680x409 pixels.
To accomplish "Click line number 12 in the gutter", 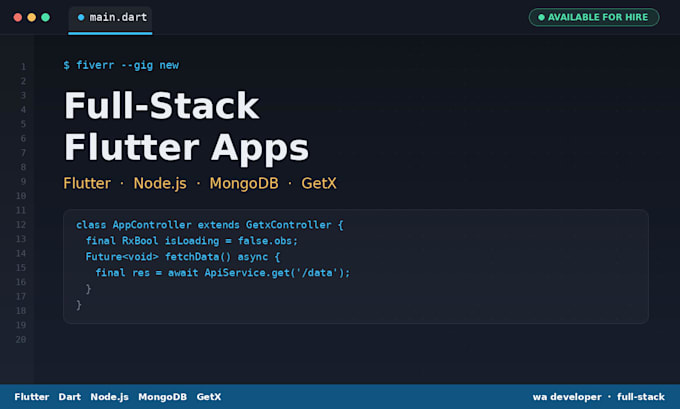I will 21,225.
